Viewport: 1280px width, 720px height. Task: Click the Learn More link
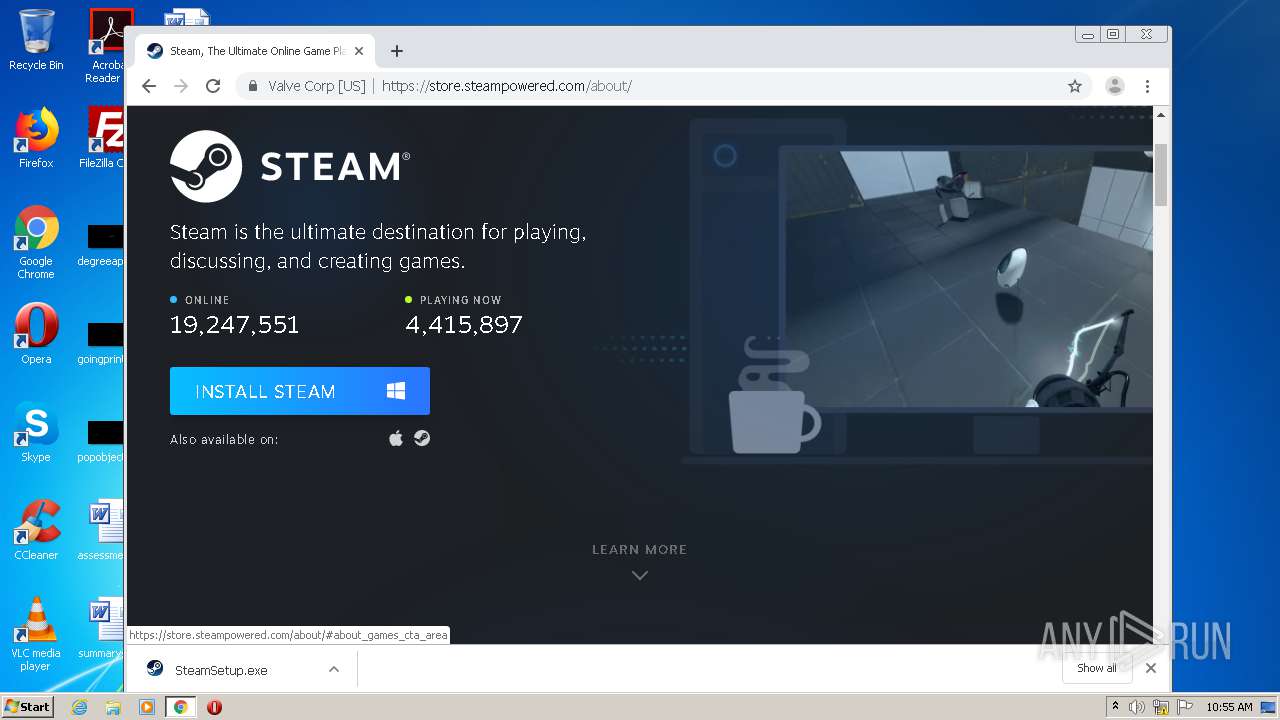tap(639, 549)
